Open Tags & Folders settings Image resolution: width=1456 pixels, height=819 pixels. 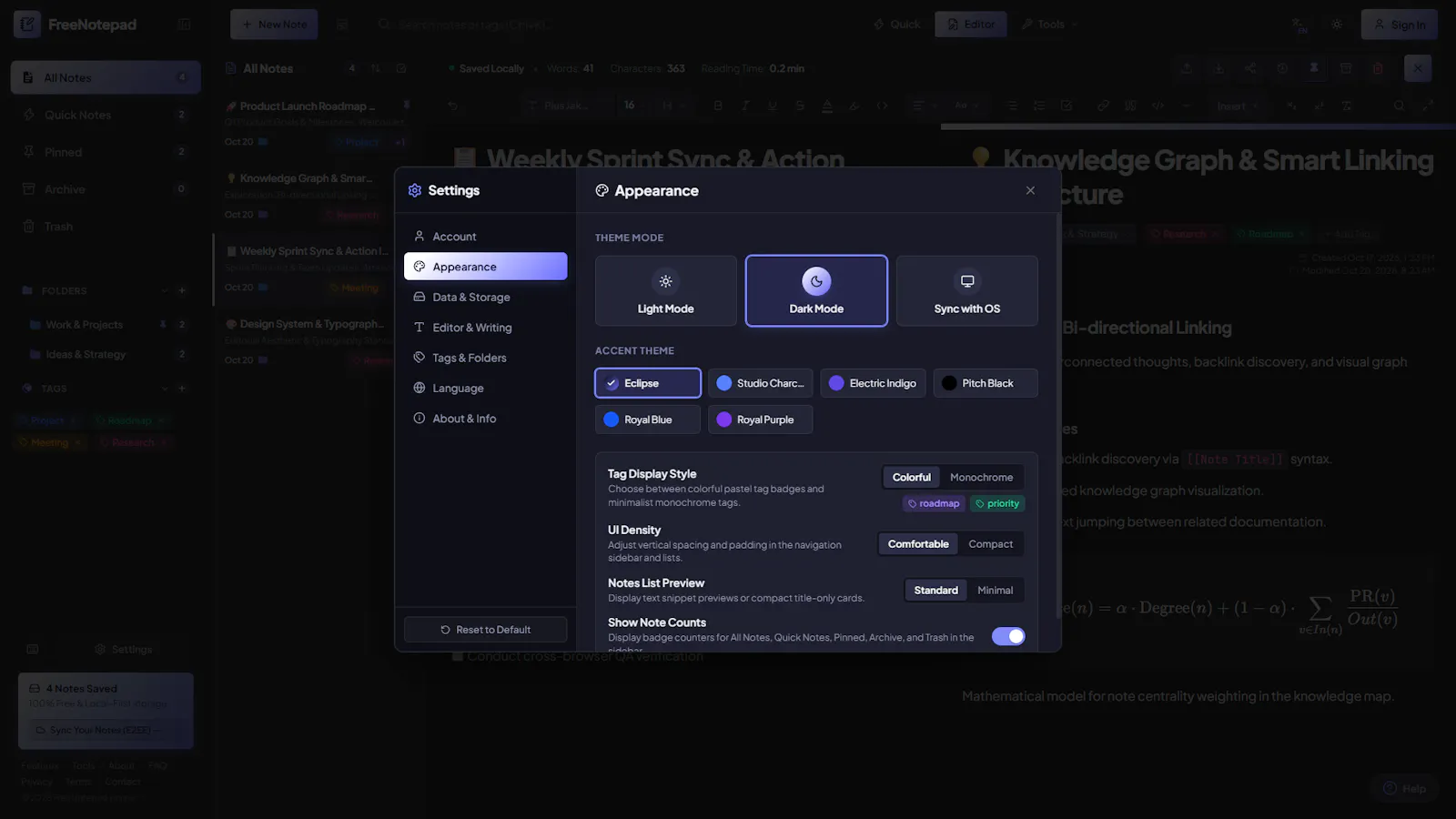(485, 358)
